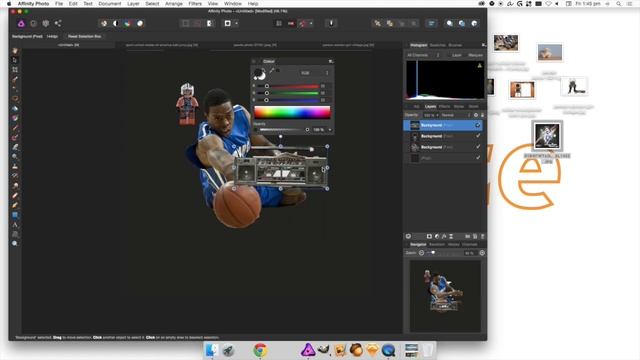The image size is (640, 360).
Task: Switch to the Develop persona
Action: [x=46, y=24]
